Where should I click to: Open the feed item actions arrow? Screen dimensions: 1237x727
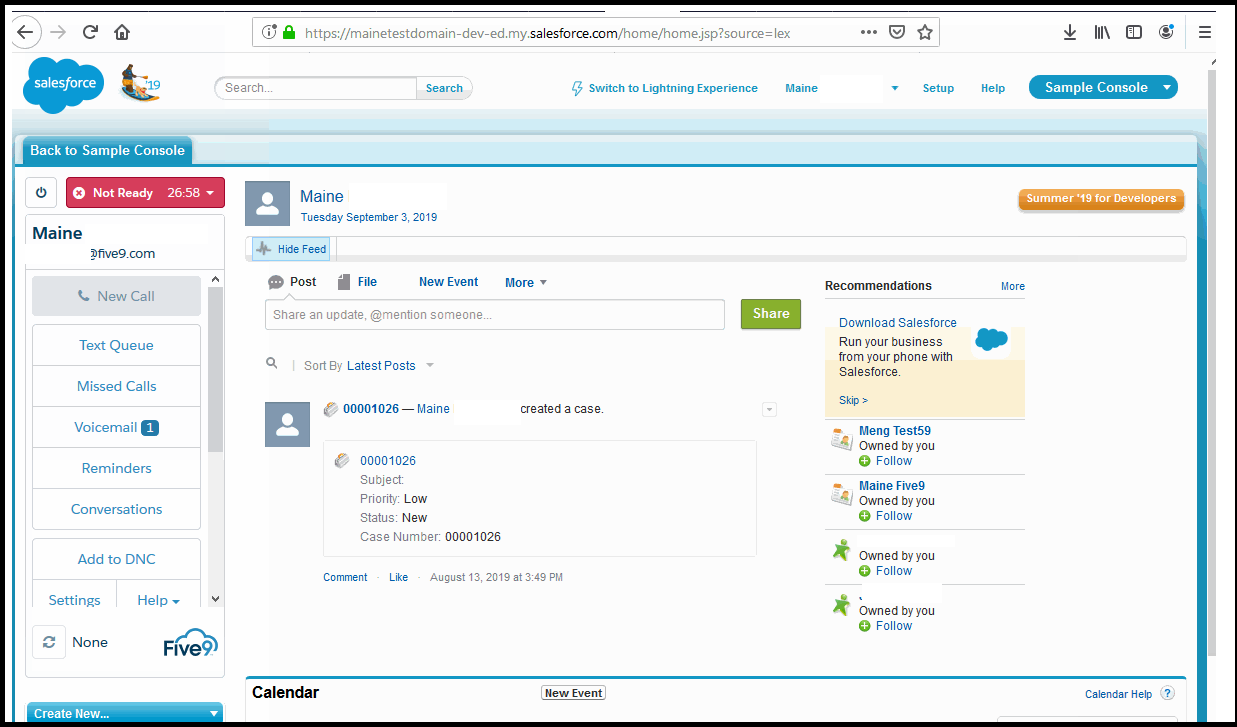[769, 409]
